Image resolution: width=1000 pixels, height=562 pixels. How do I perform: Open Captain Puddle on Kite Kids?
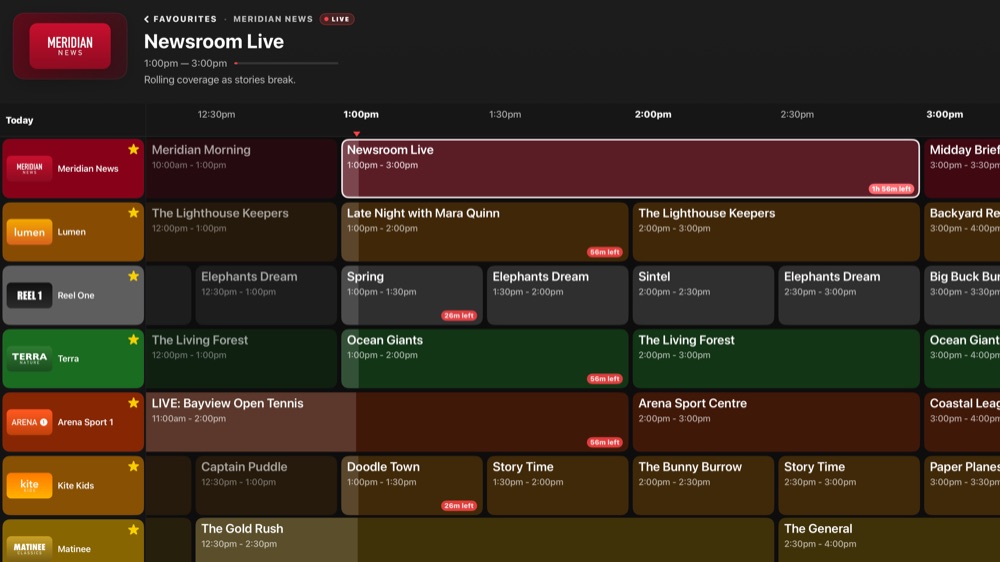pyautogui.click(x=266, y=485)
